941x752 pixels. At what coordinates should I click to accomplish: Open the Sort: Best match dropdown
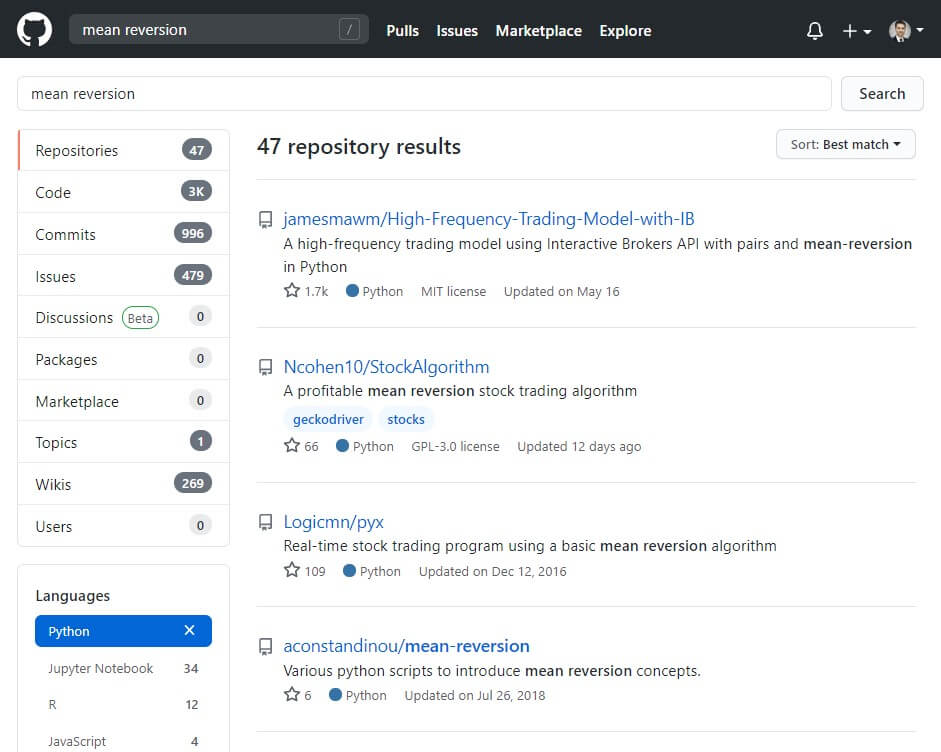pos(846,144)
